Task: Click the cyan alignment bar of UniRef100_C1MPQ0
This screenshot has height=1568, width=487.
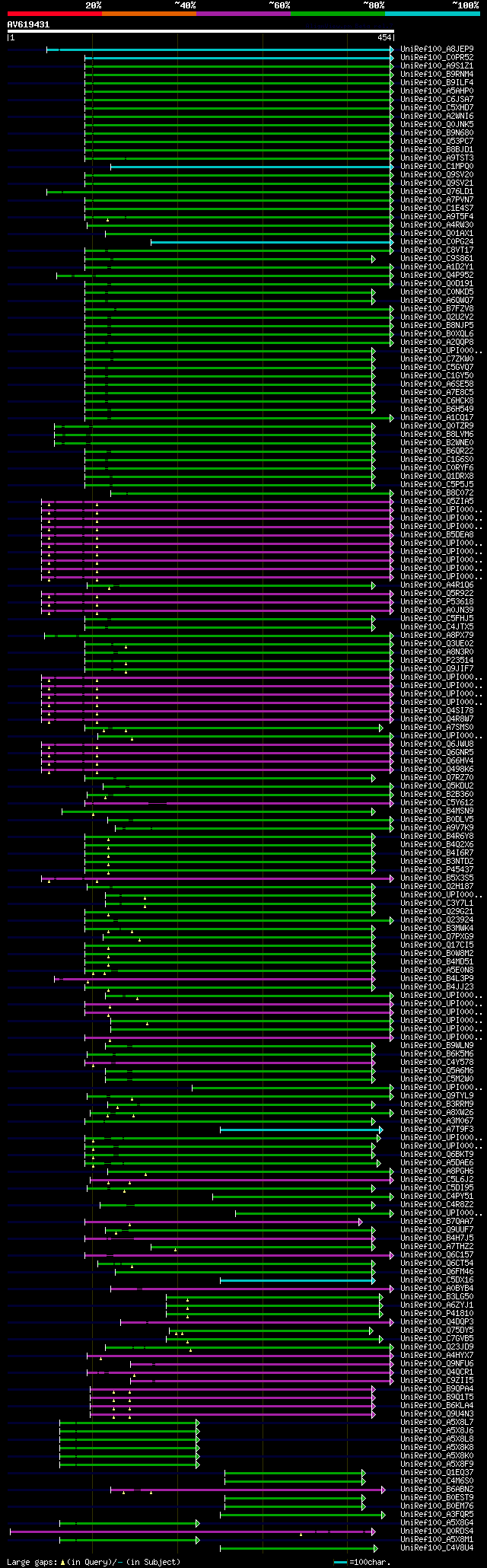Action: (252, 167)
